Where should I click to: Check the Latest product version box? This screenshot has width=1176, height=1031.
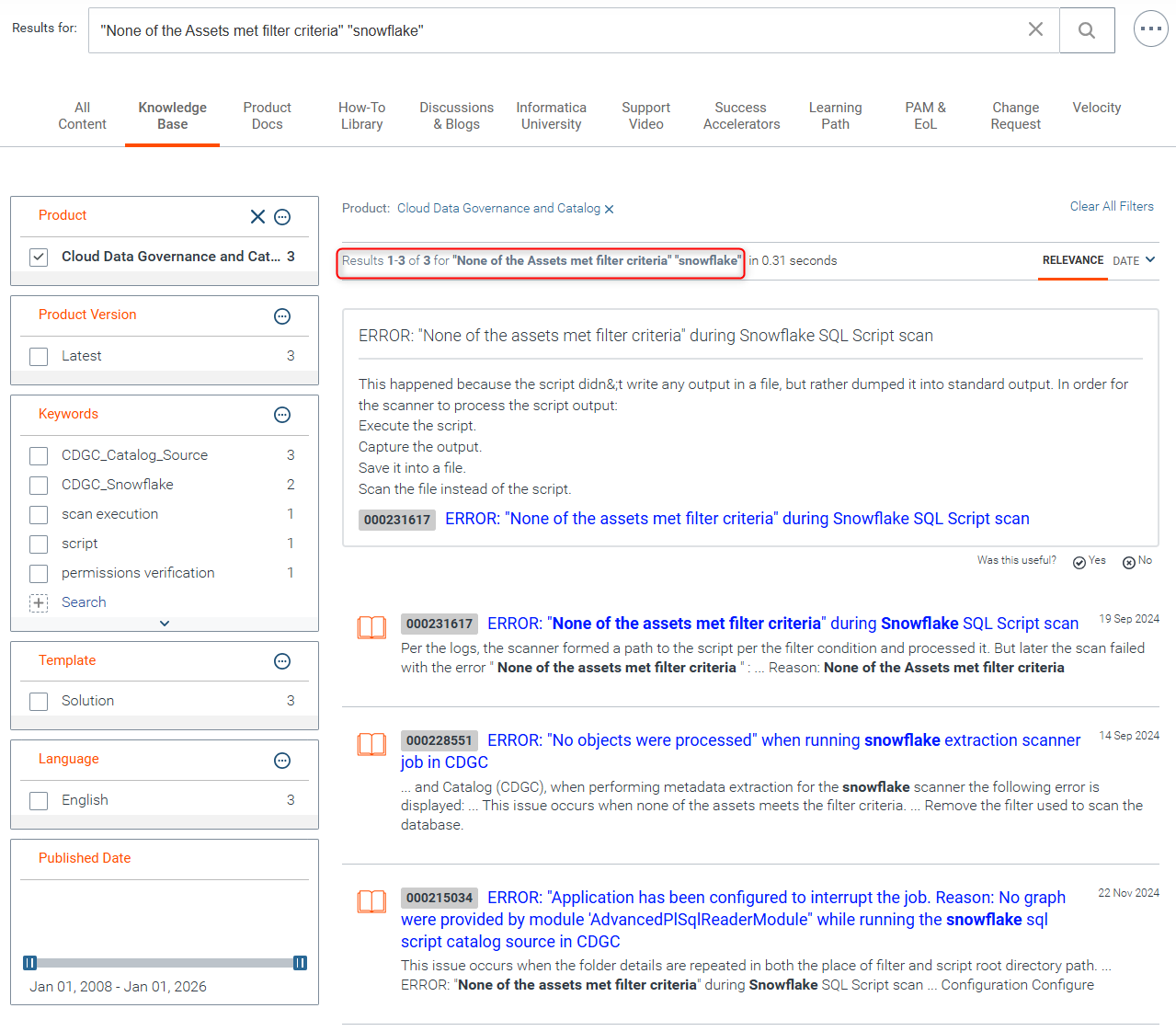[39, 357]
